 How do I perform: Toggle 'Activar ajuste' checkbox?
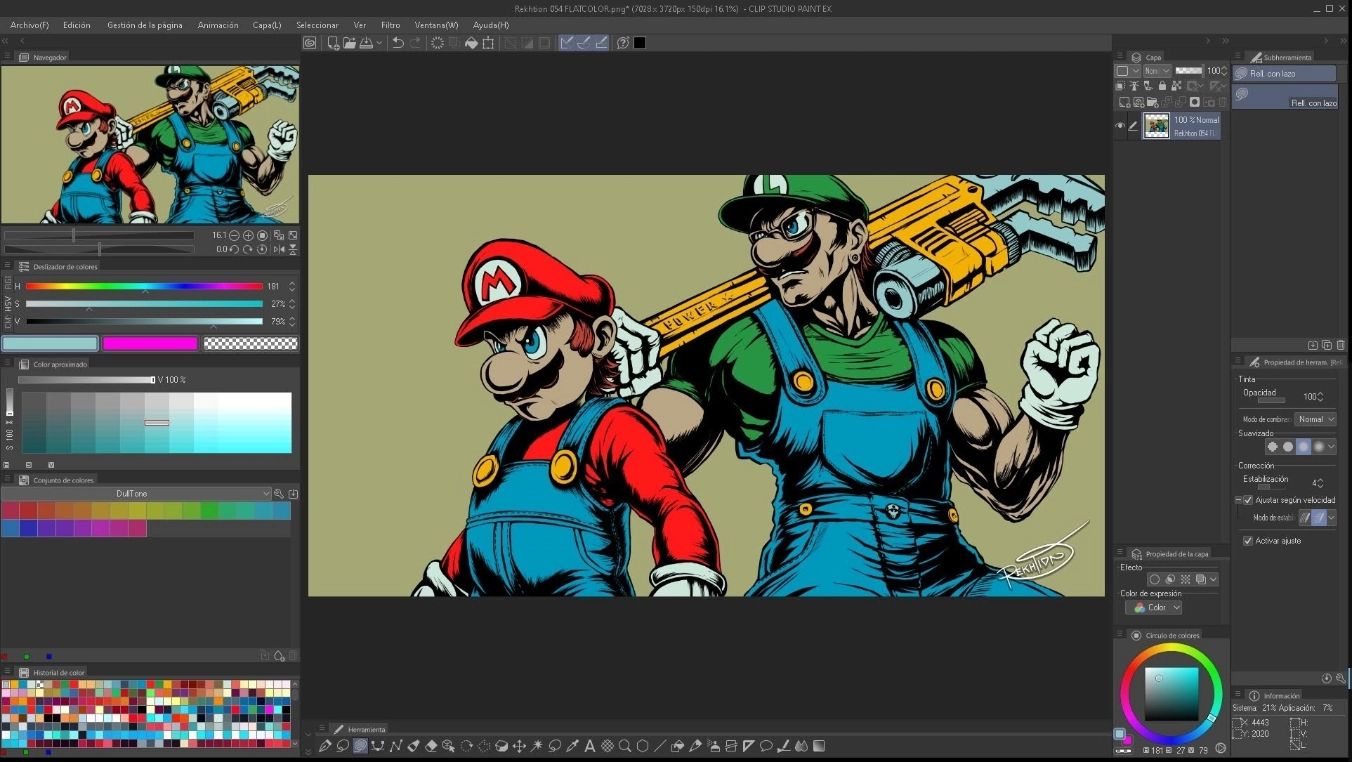coord(1248,541)
